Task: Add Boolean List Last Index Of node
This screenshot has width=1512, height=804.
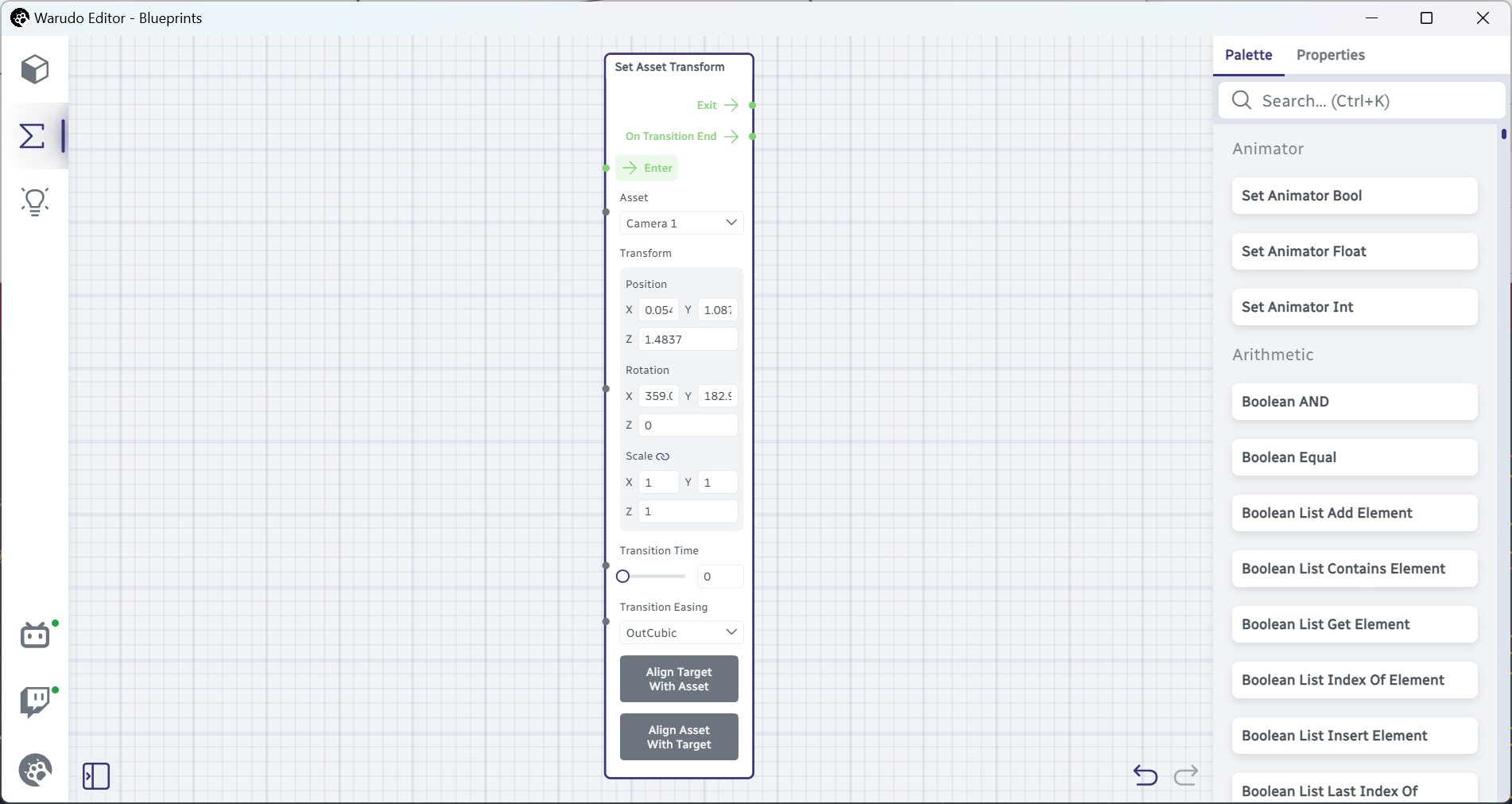Action: coord(1355,788)
